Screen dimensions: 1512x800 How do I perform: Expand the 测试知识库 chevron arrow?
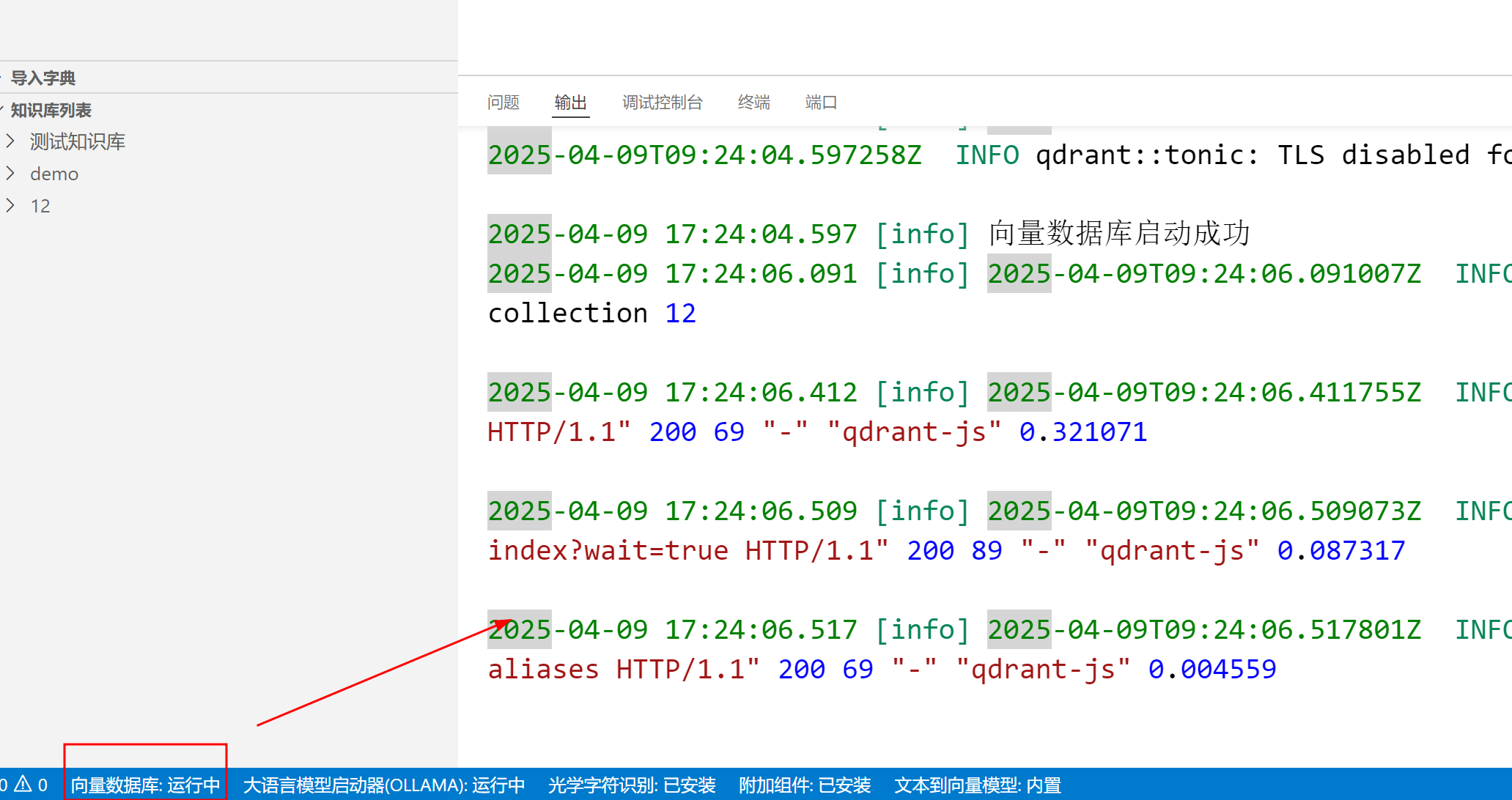point(10,141)
